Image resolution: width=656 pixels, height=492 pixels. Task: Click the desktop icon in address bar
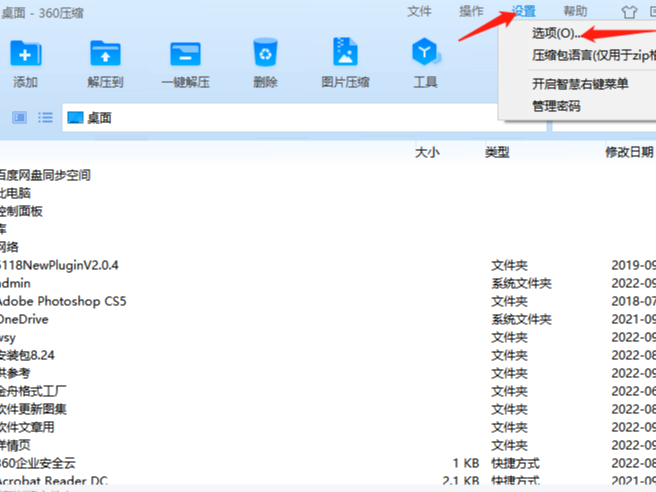tap(75, 118)
